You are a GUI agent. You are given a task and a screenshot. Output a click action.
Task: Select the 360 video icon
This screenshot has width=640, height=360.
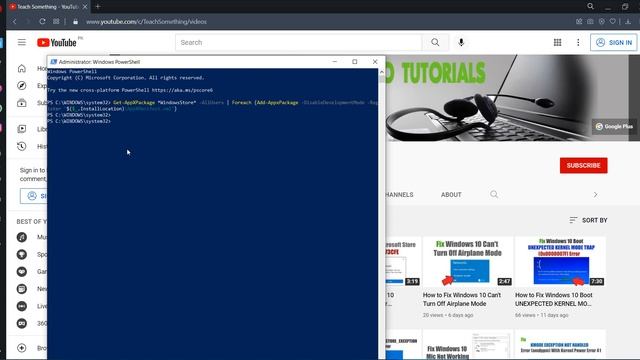(x=22, y=323)
